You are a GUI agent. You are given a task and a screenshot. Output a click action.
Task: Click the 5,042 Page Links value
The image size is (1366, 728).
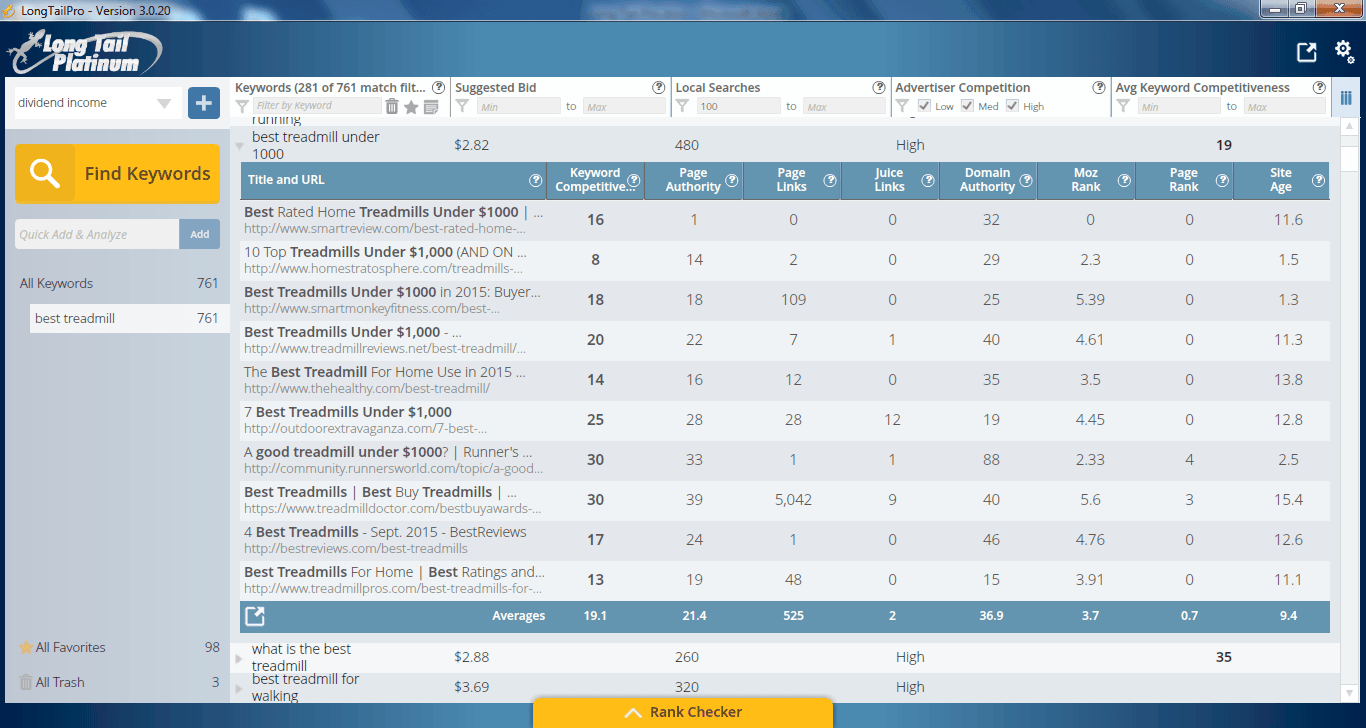coord(793,500)
